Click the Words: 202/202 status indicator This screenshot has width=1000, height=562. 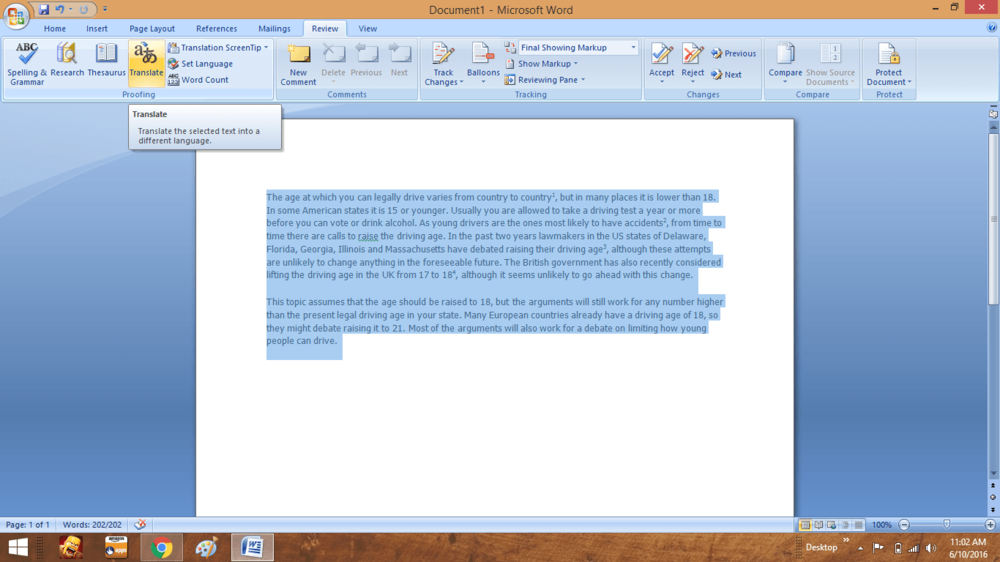tap(92, 524)
